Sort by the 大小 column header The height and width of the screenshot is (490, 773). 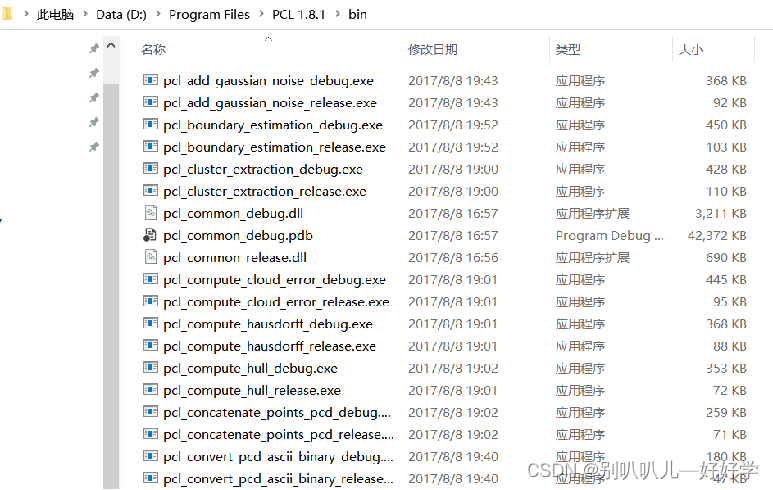point(691,49)
